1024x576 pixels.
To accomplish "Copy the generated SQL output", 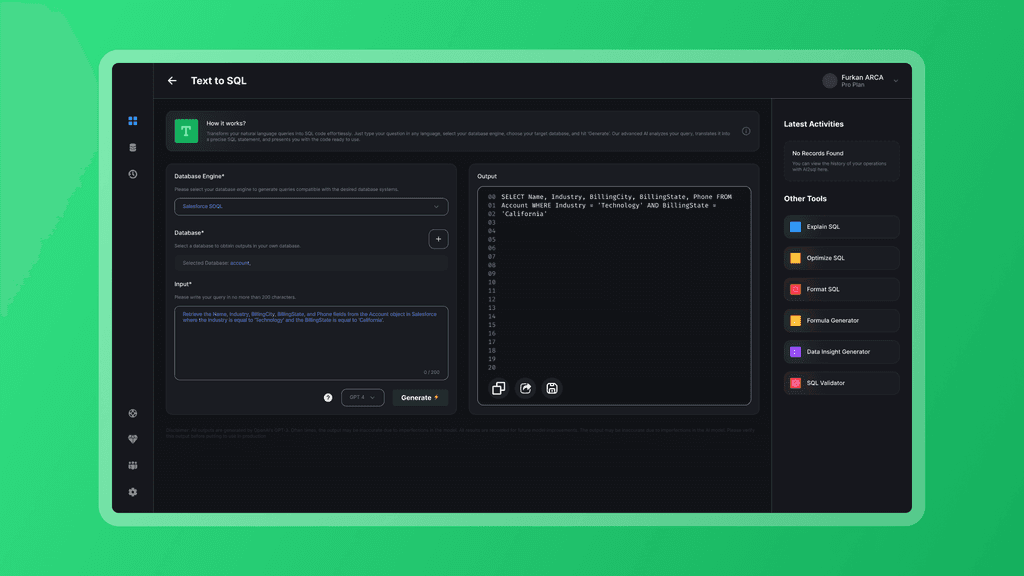I will pyautogui.click(x=498, y=389).
